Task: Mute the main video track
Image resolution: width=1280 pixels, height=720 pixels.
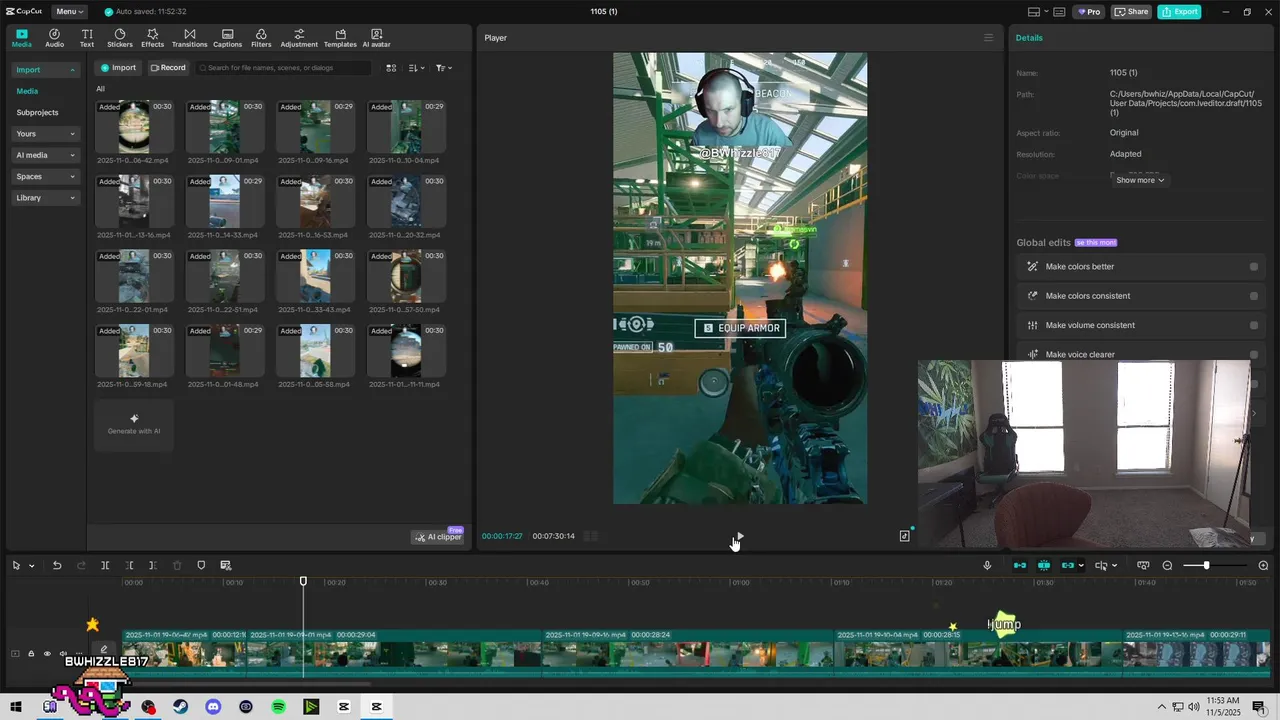Action: (x=63, y=654)
